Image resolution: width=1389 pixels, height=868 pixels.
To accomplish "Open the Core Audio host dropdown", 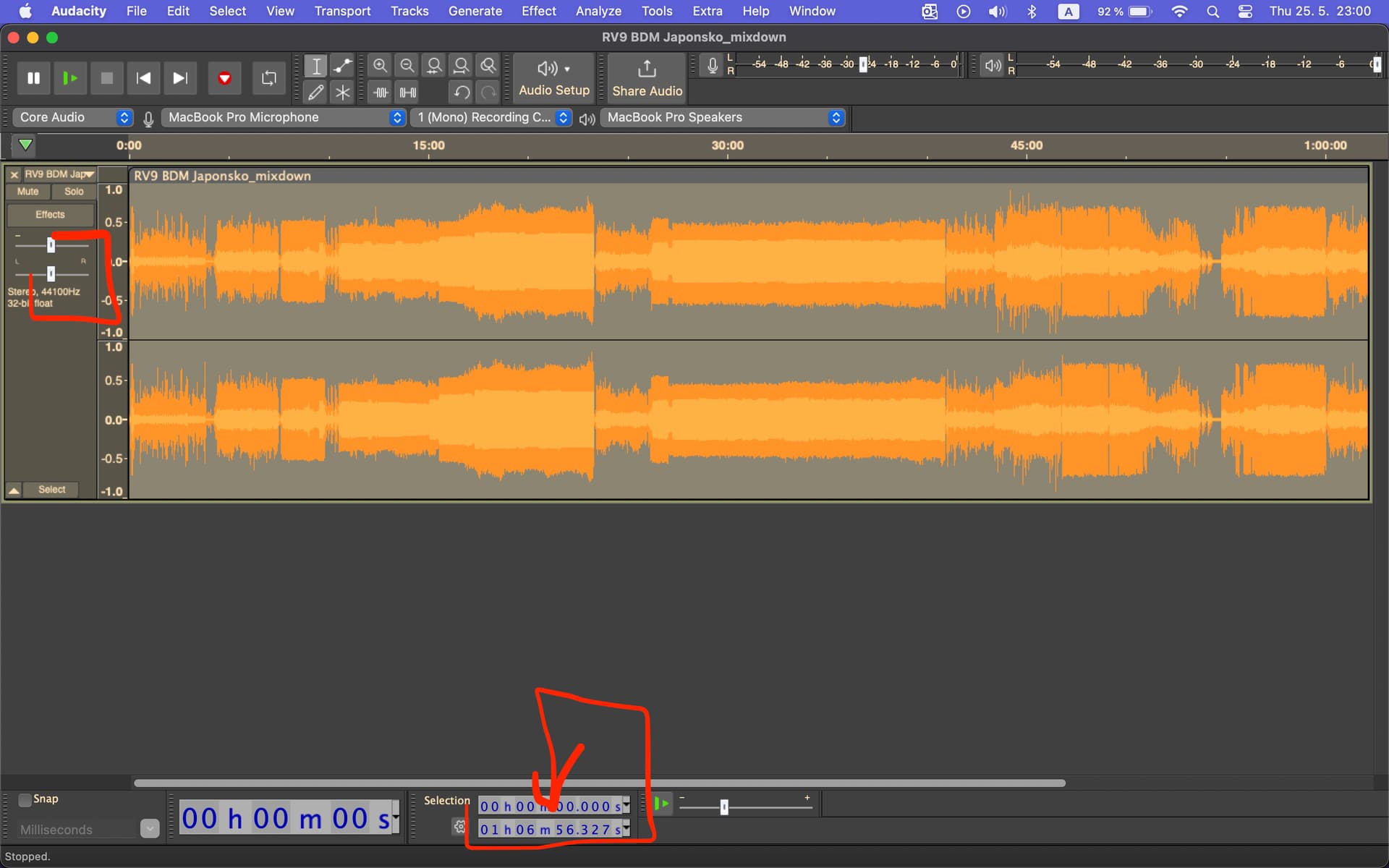I will (73, 117).
